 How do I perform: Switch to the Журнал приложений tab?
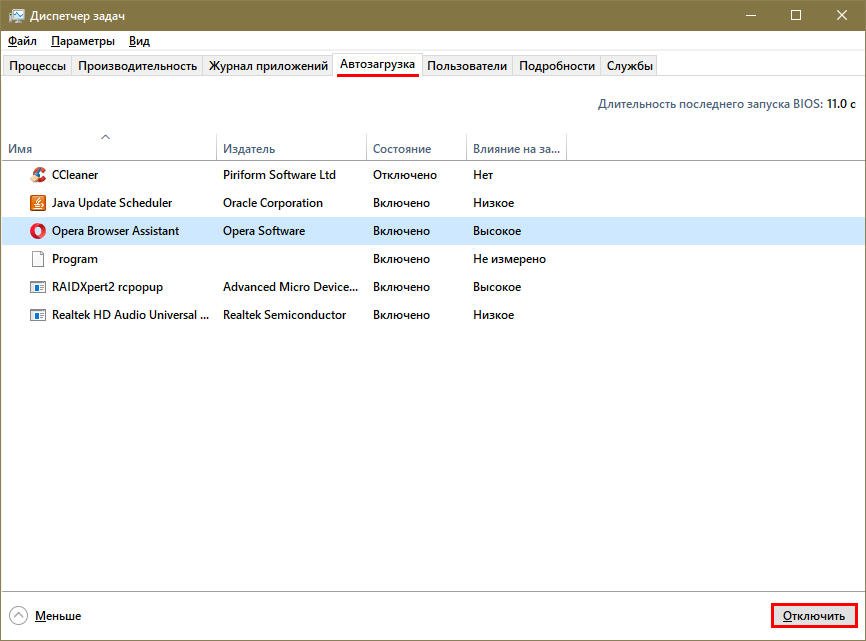[268, 66]
